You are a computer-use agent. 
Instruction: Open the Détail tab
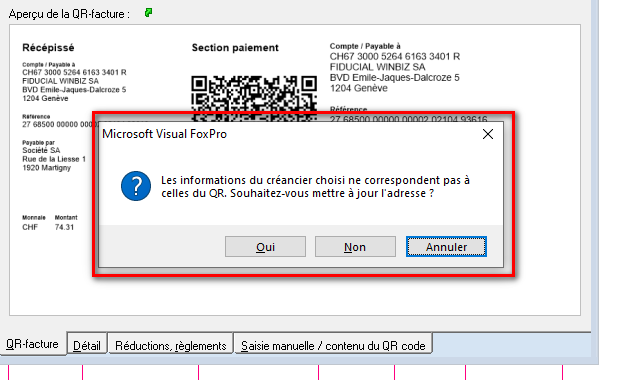click(x=87, y=345)
